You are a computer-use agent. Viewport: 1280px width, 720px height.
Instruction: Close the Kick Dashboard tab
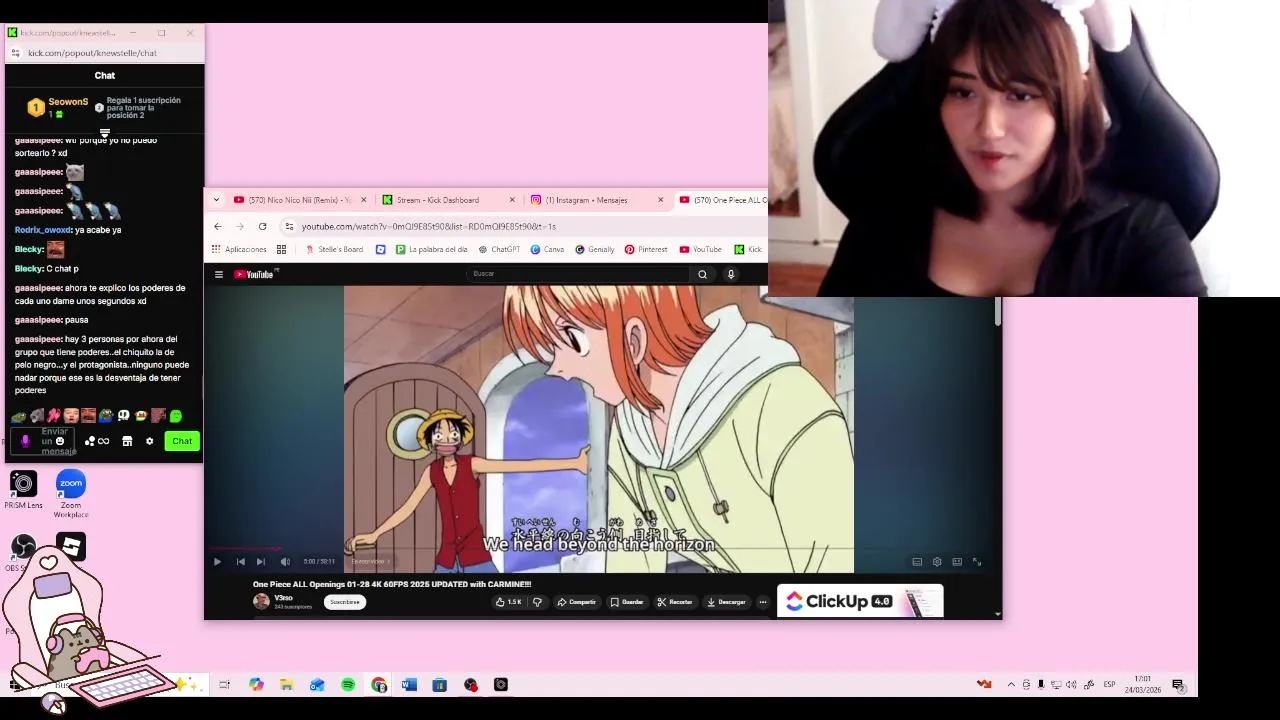(512, 200)
